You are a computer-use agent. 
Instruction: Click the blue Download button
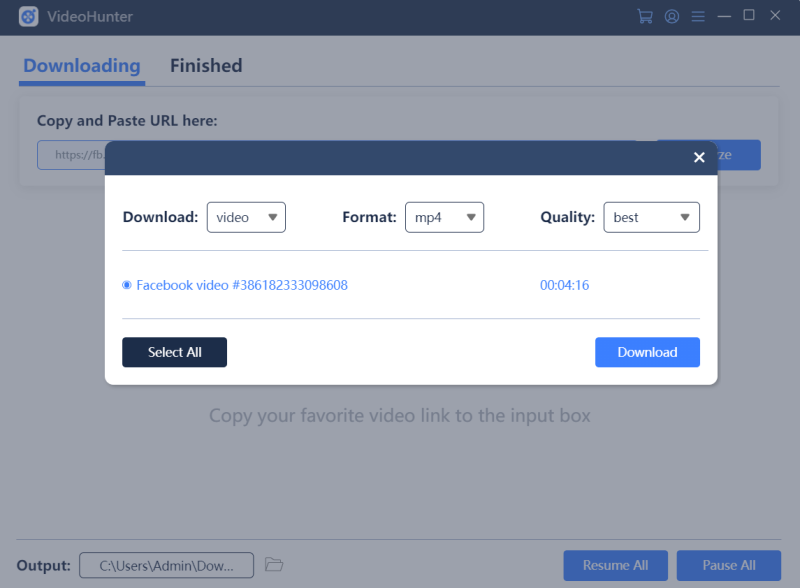(647, 352)
